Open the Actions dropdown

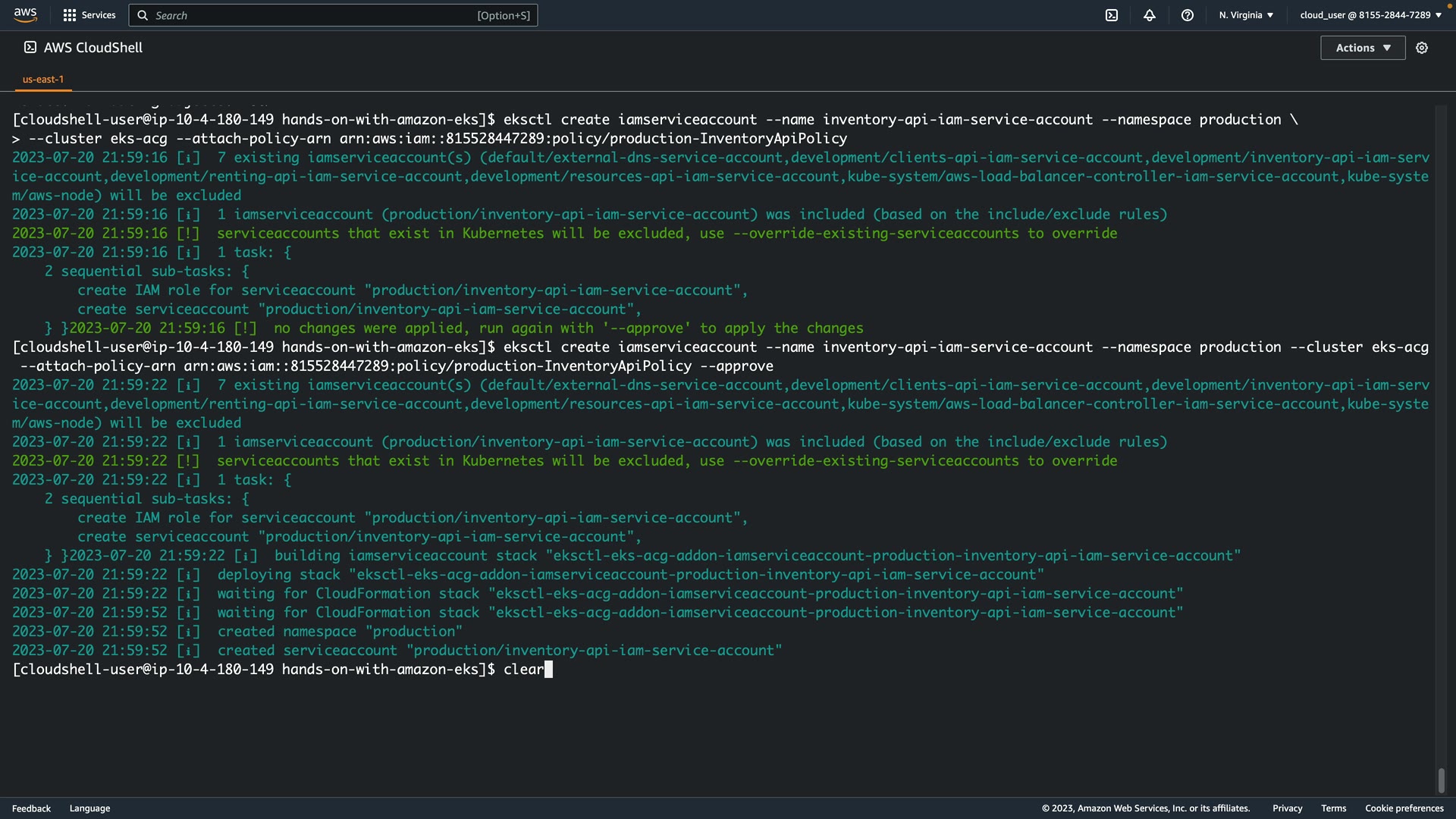click(1363, 48)
